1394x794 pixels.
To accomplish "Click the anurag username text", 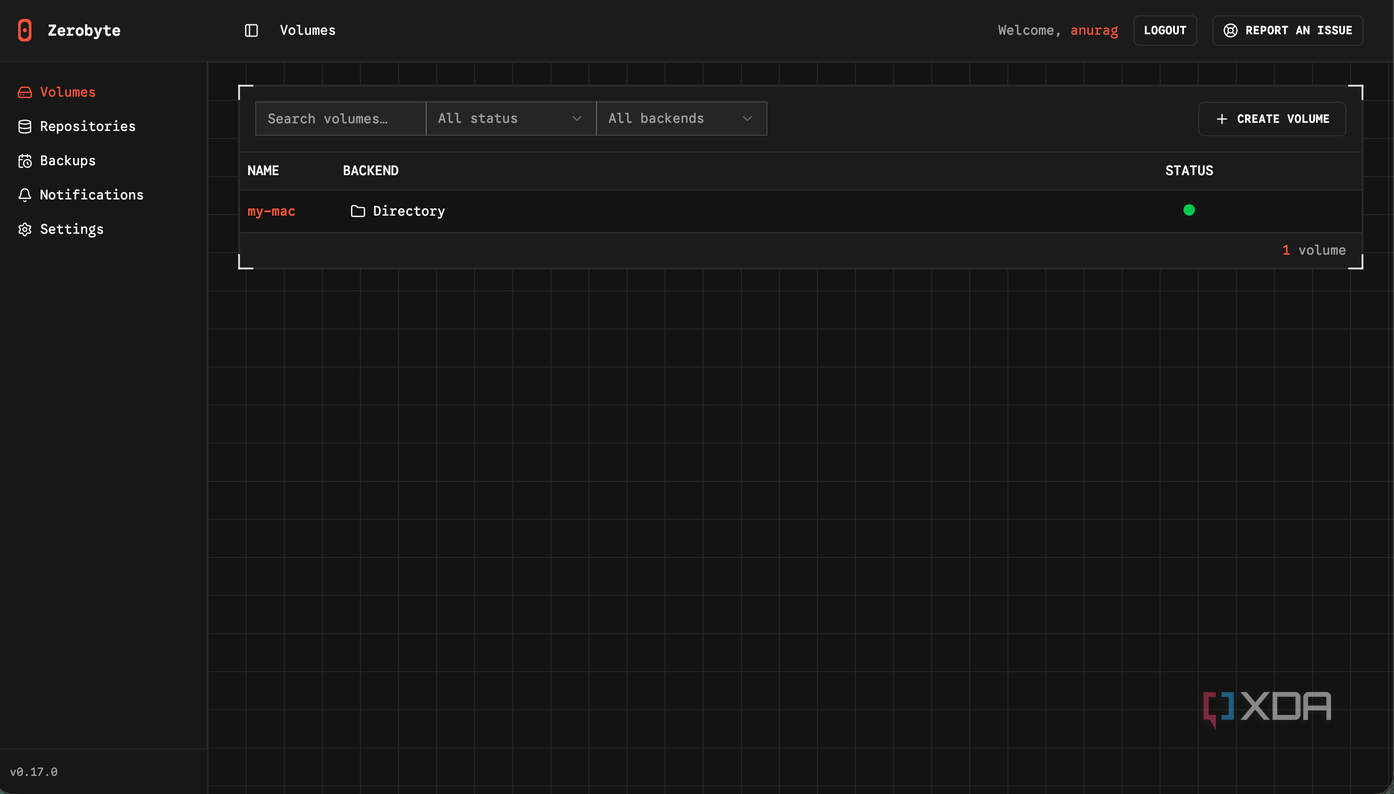I will (x=1094, y=31).
